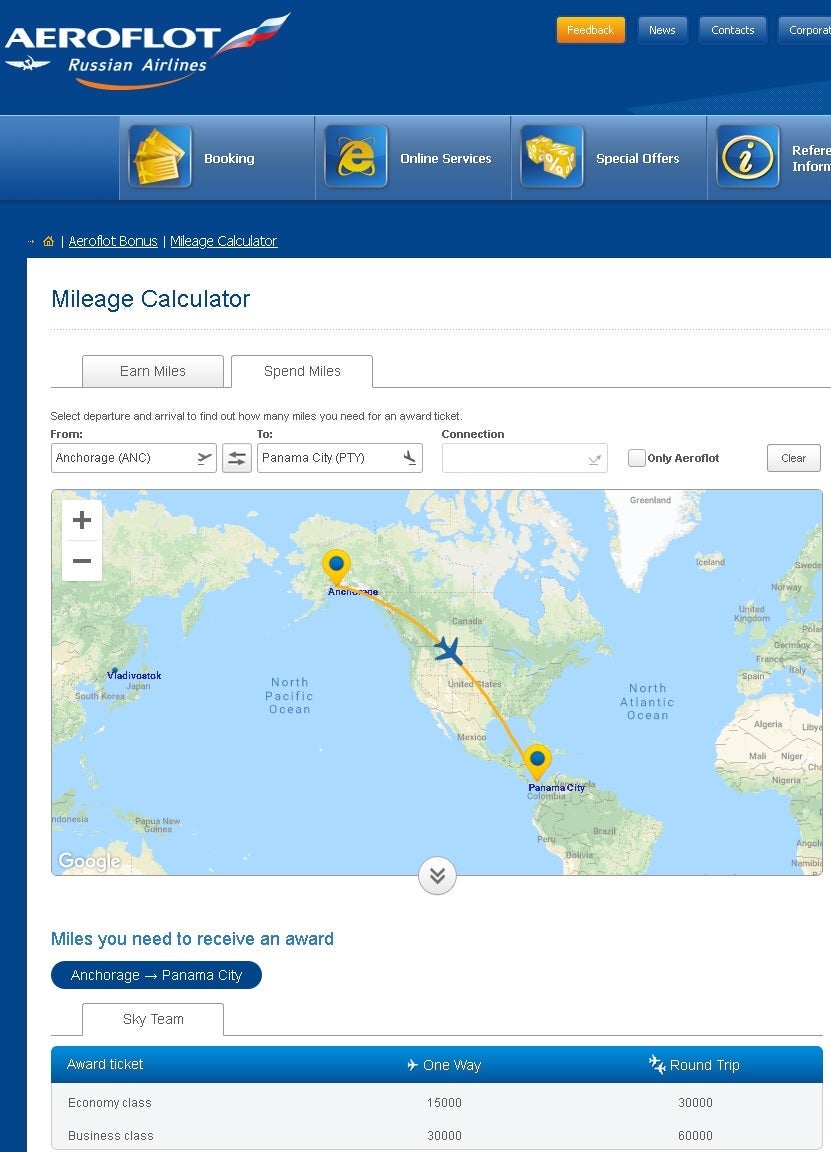Open the Aeroflot Bonus breadcrumb link
The height and width of the screenshot is (1152, 831).
pos(113,241)
